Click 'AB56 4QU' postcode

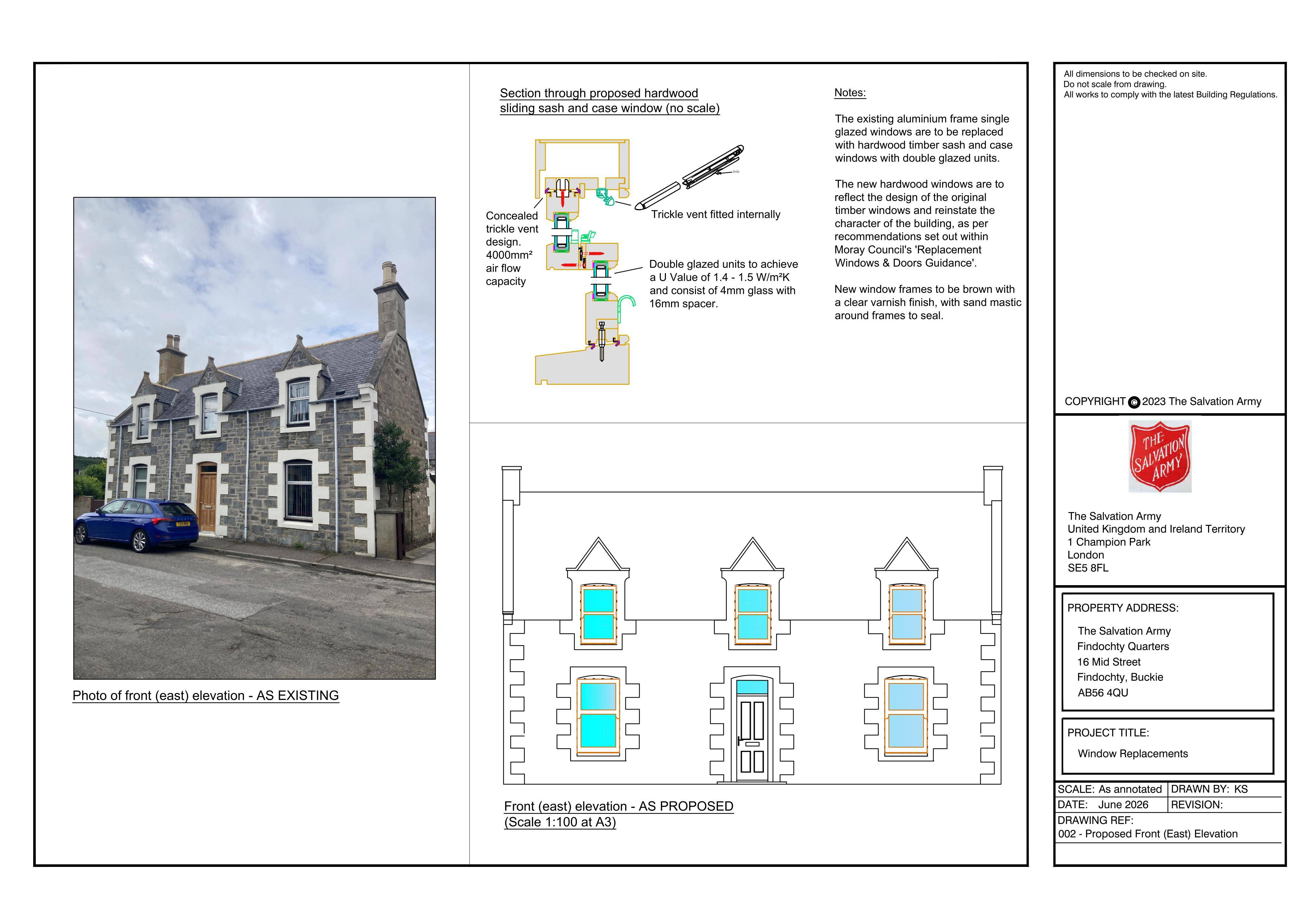pos(1103,693)
